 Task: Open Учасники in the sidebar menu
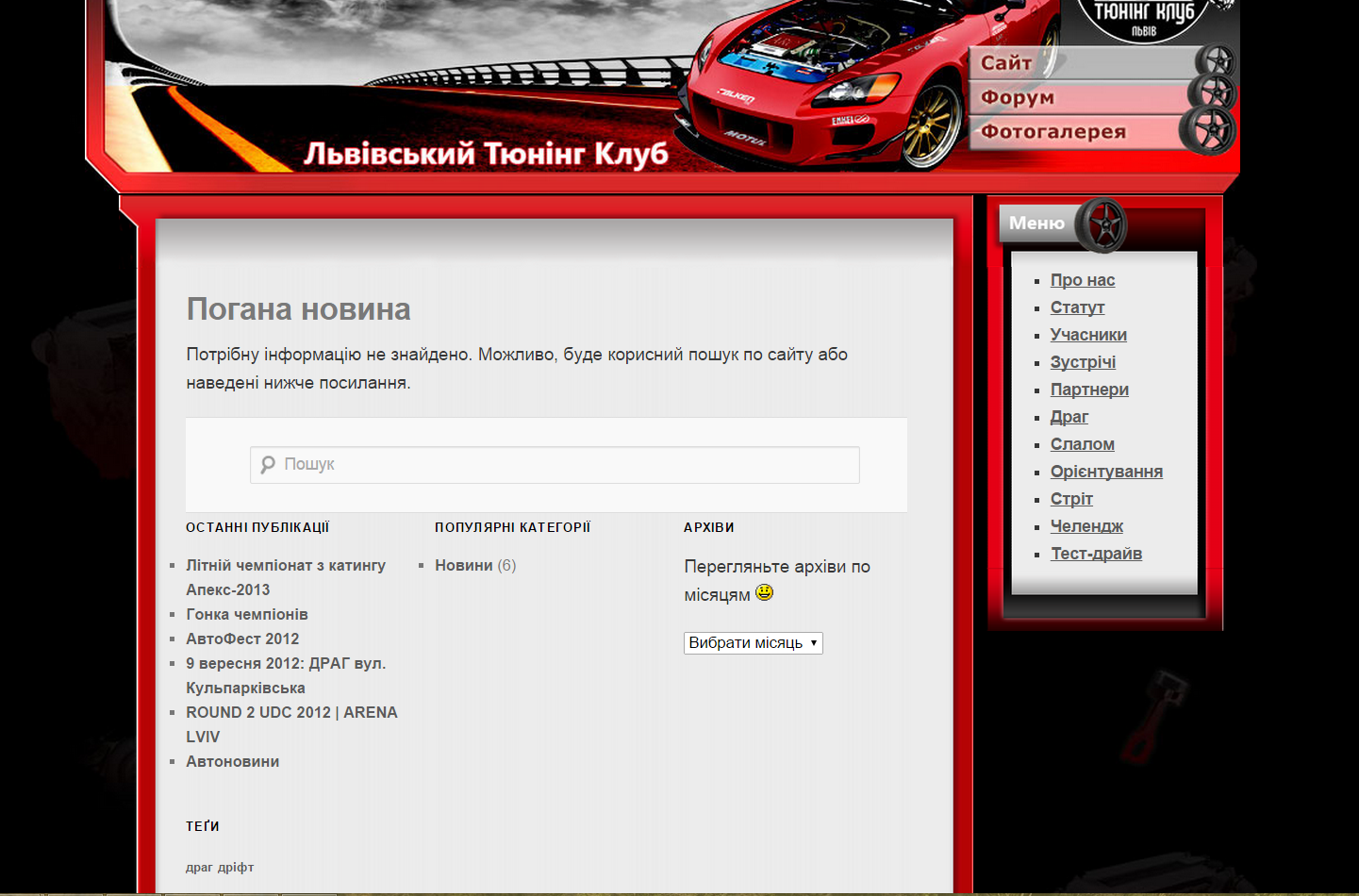coord(1088,335)
